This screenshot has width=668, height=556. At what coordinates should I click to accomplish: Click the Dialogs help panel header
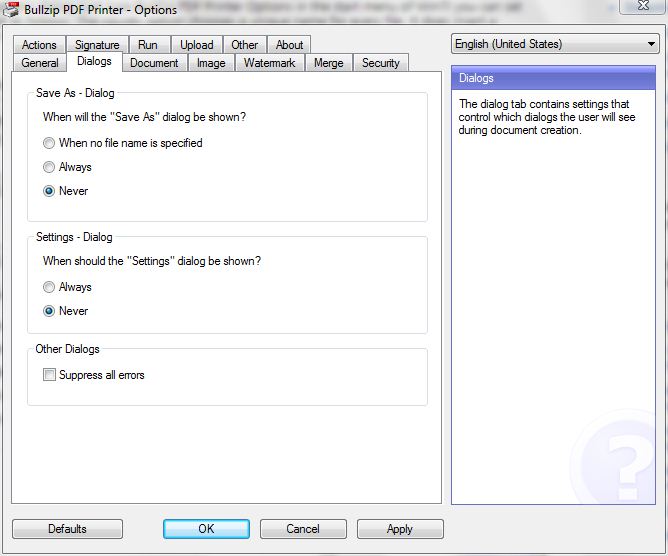click(553, 78)
